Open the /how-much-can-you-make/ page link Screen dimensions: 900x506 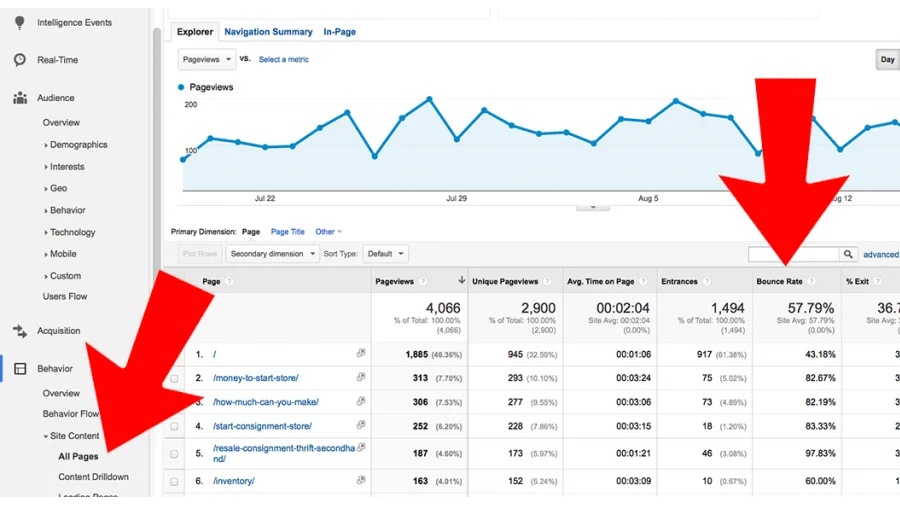click(x=266, y=402)
